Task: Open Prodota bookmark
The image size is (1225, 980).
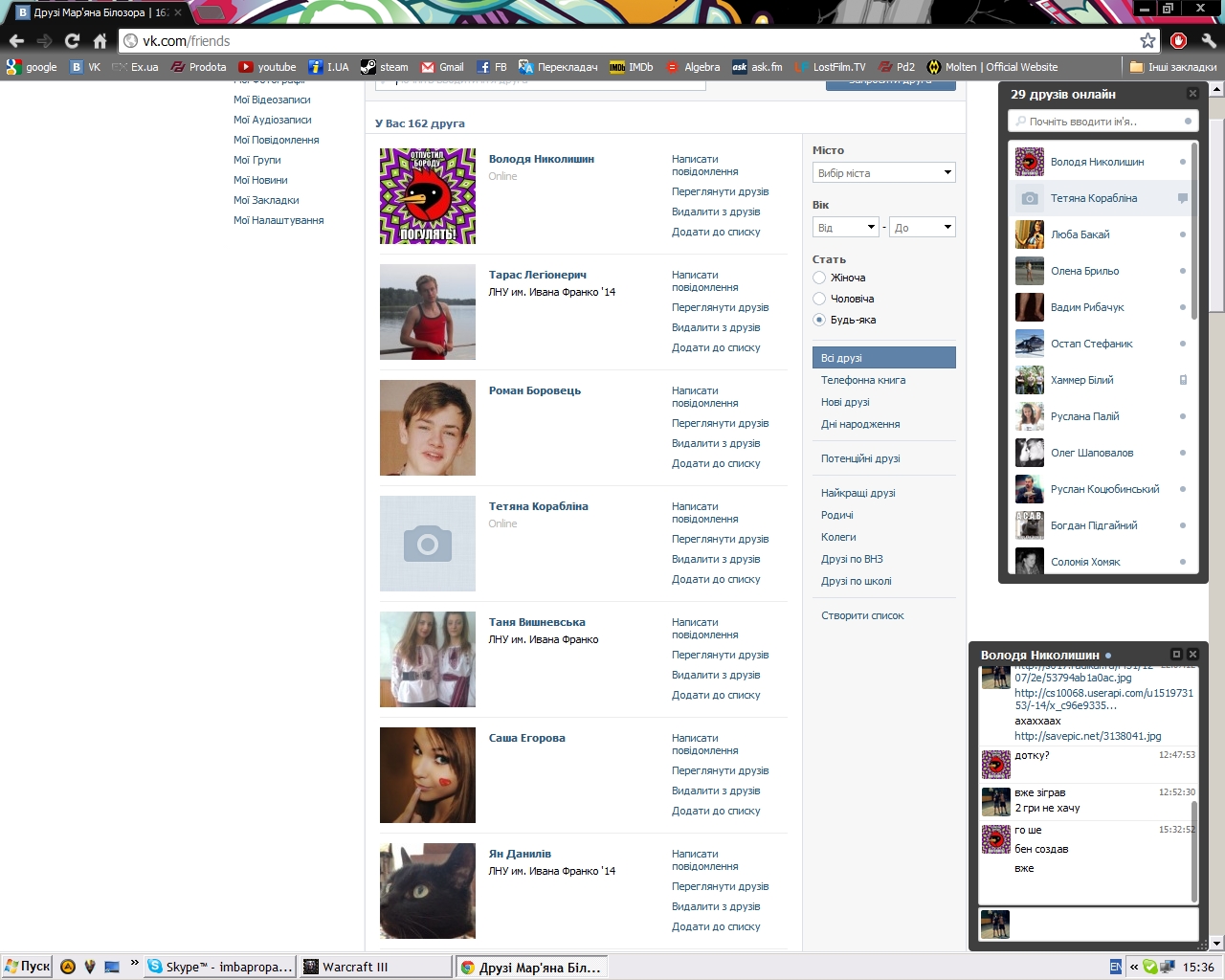Action: (198, 67)
